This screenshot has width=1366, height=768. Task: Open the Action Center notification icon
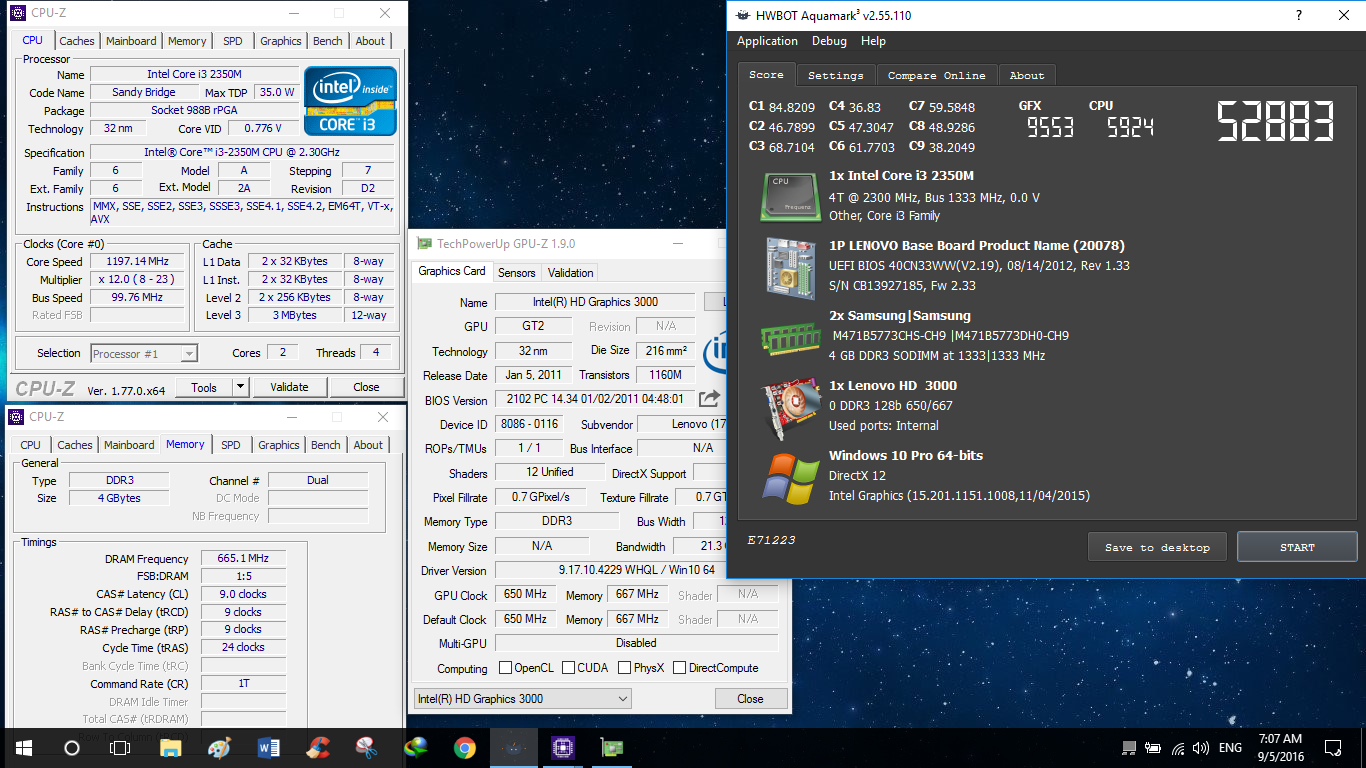coord(1333,747)
